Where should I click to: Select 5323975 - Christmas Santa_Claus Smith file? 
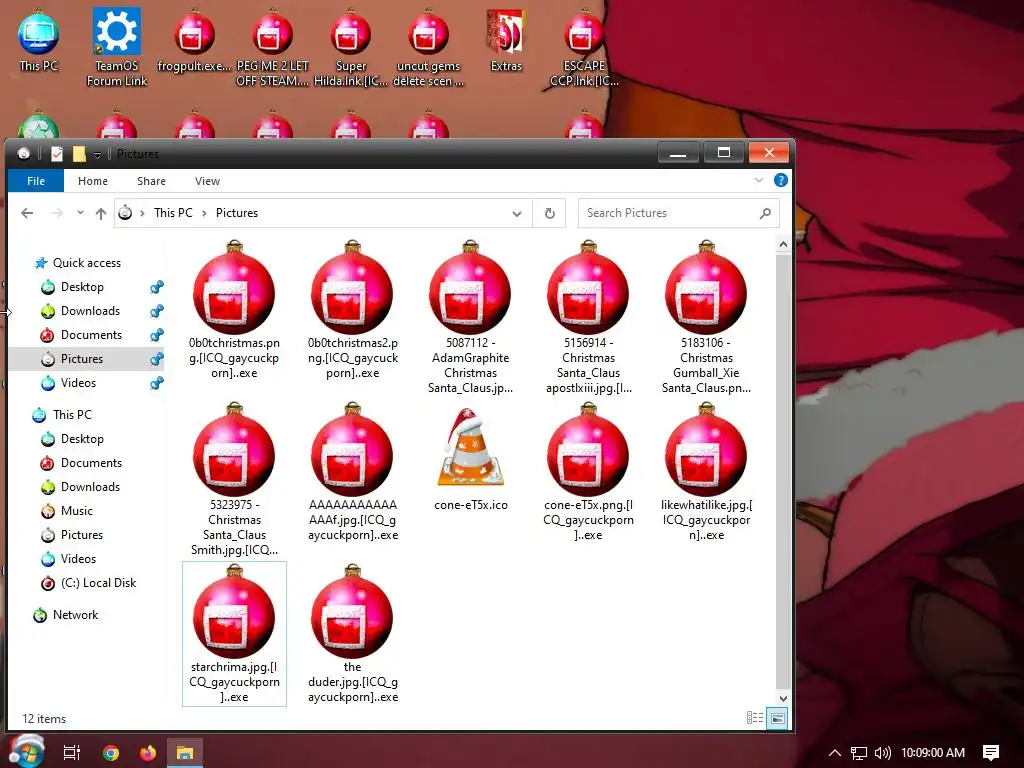(234, 479)
